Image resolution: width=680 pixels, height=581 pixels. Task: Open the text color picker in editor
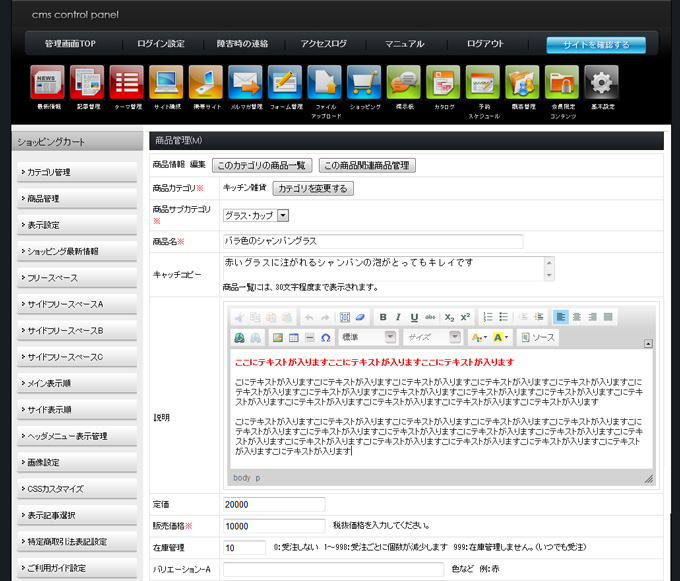coord(479,338)
